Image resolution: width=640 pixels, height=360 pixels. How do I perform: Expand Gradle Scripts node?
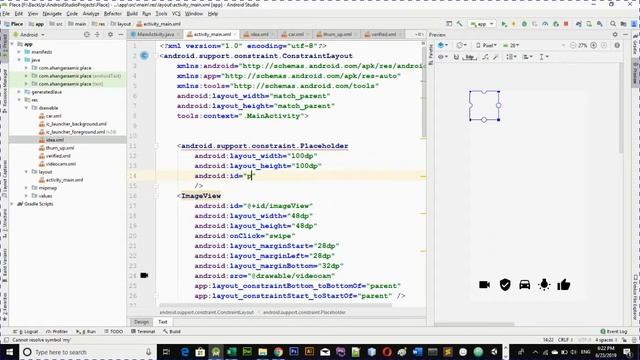[12, 204]
